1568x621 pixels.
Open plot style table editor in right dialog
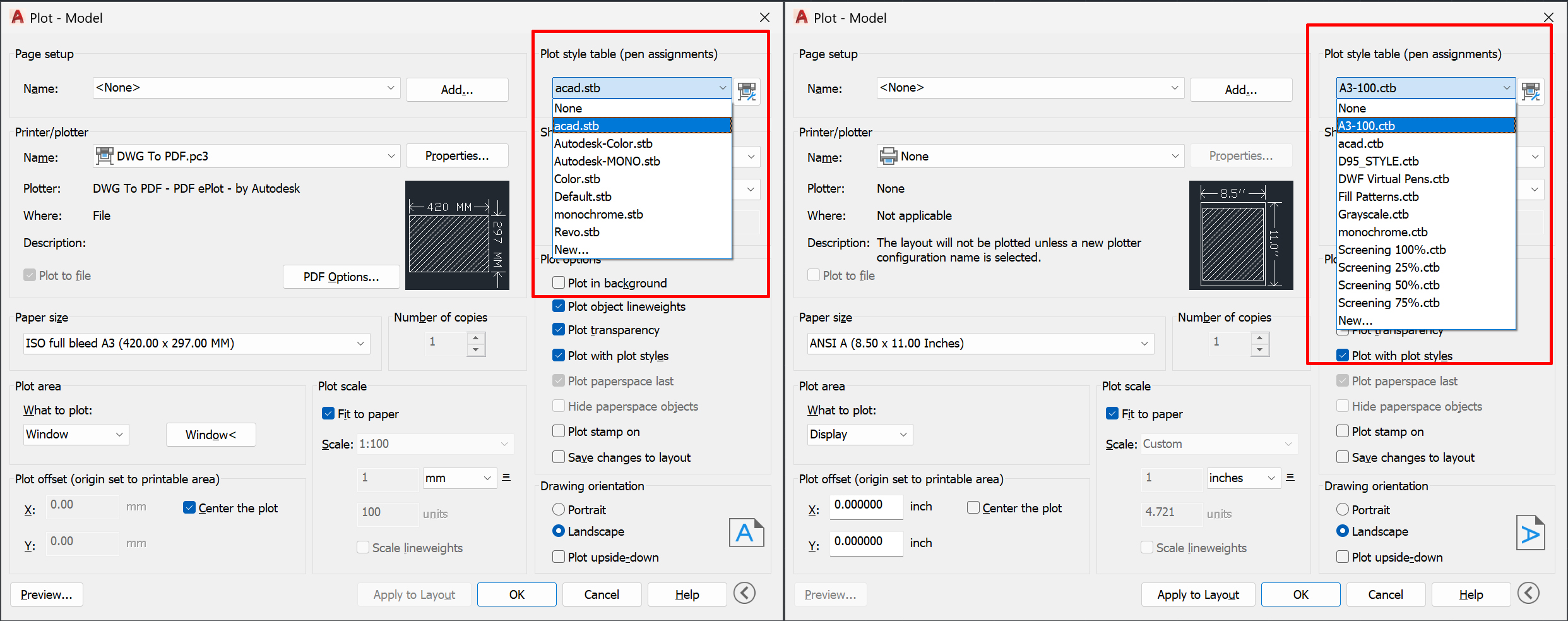pyautogui.click(x=1531, y=91)
